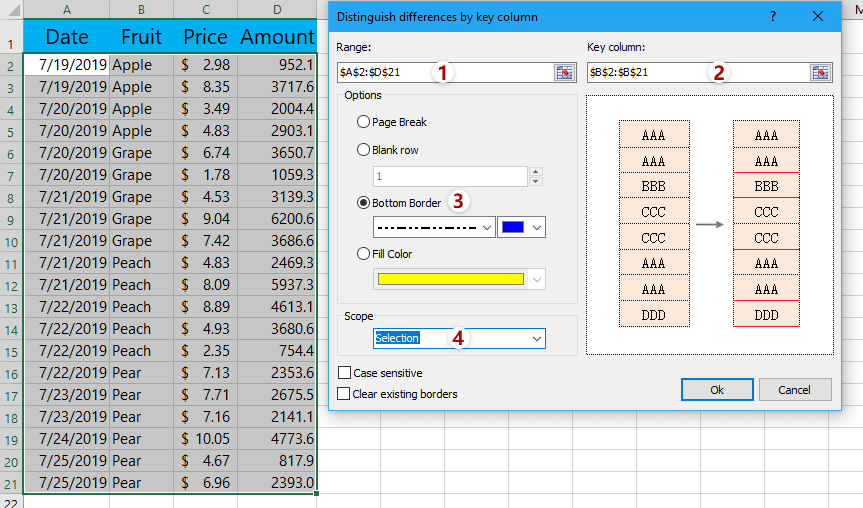This screenshot has width=863, height=508.
Task: Enable the Case sensitive checkbox
Action: [345, 373]
